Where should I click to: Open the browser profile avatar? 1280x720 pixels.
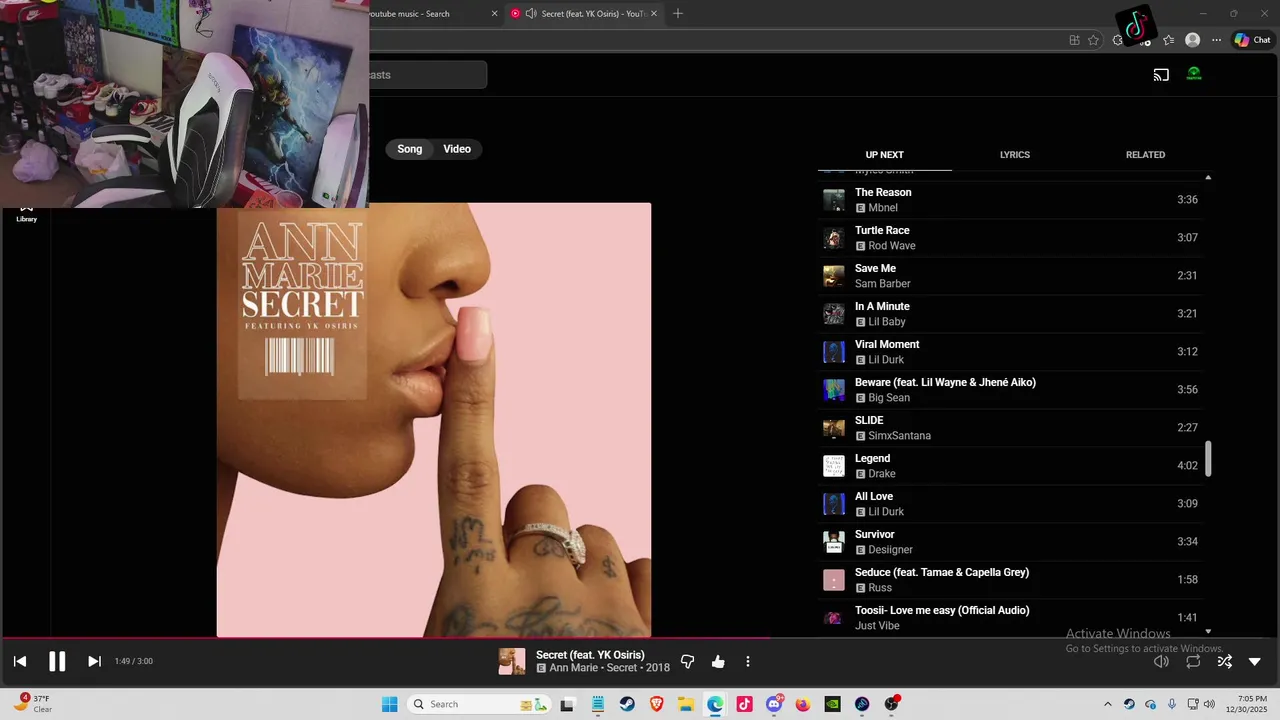[1192, 40]
